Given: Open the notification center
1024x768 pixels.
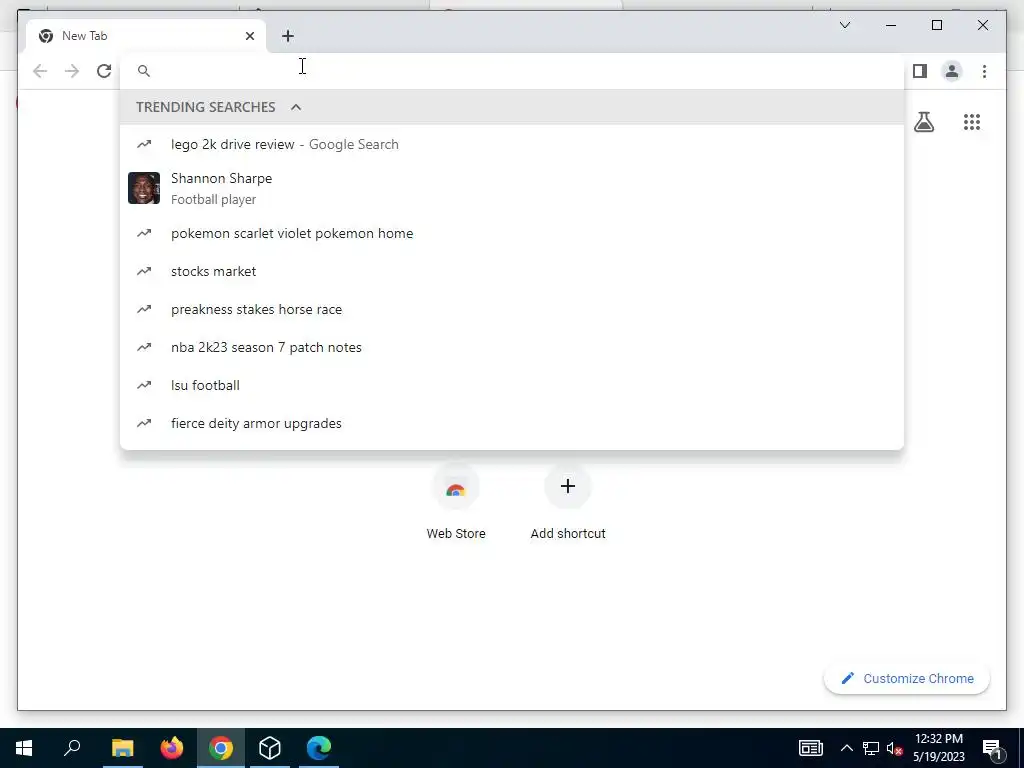Looking at the screenshot, I should point(993,748).
